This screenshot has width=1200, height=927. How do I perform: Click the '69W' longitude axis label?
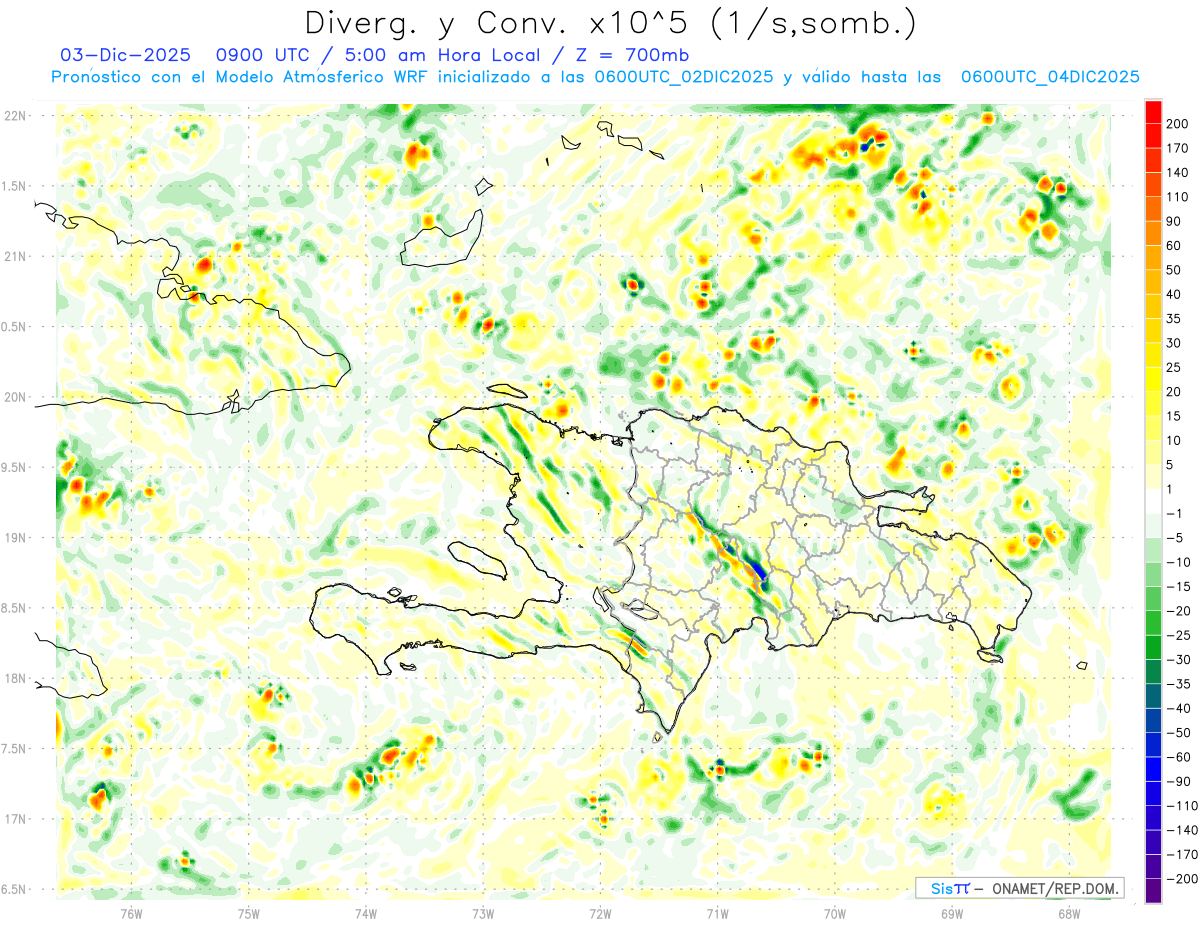pyautogui.click(x=952, y=913)
